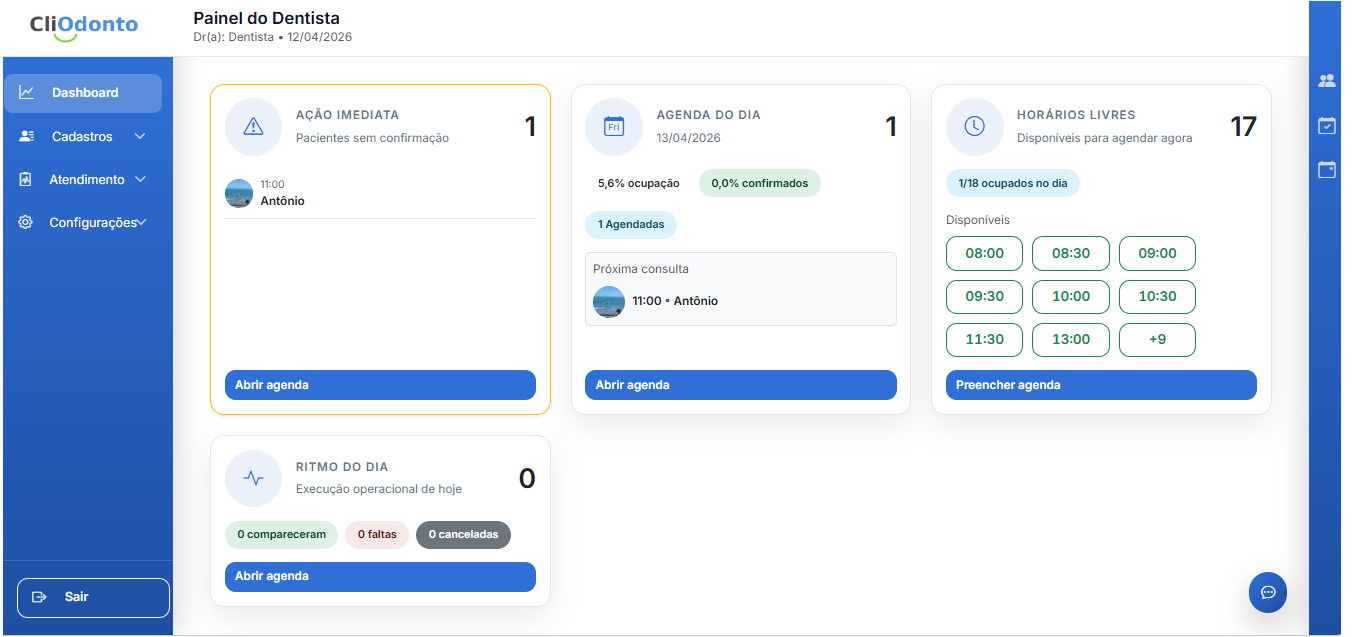Select the 10:30 time slot
Image resolution: width=1354 pixels, height=637 pixels.
[1157, 296]
